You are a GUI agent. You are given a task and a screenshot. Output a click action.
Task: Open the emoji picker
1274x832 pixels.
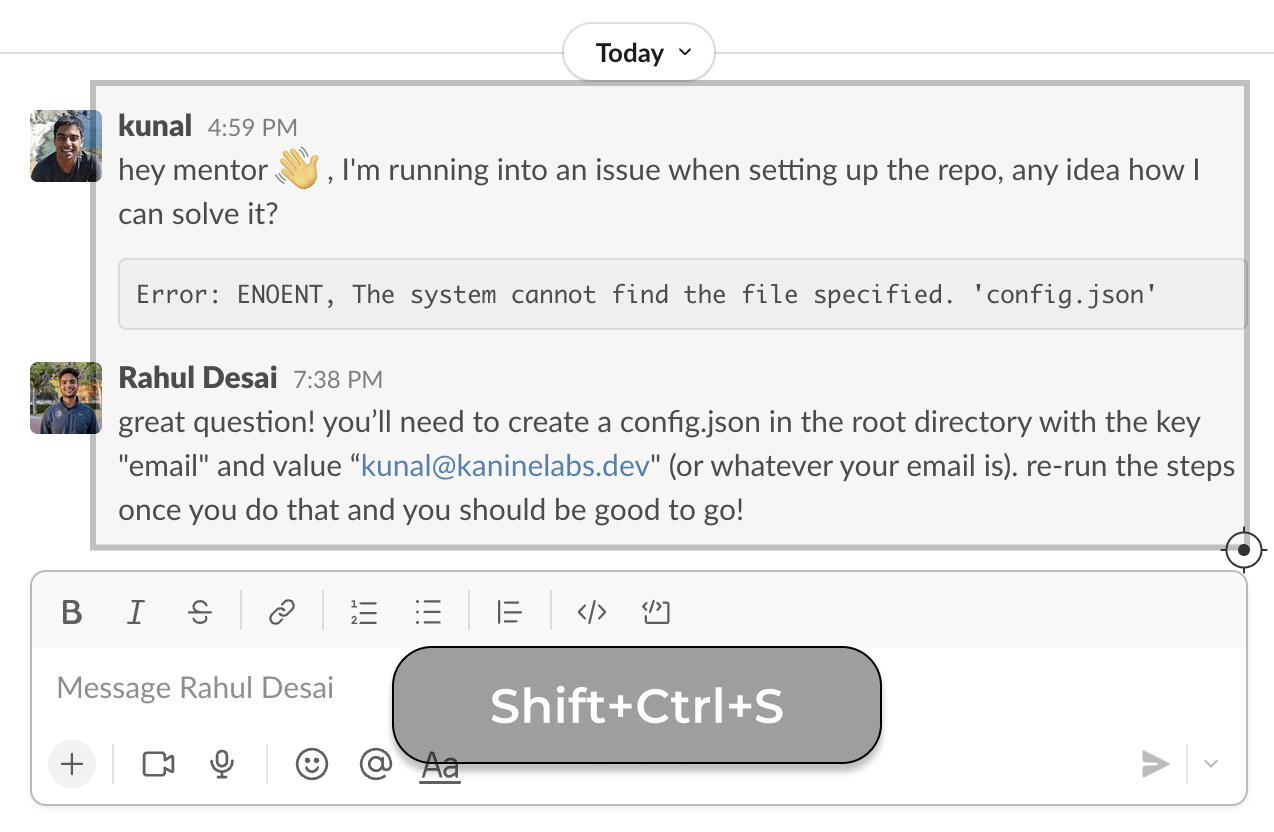point(312,765)
